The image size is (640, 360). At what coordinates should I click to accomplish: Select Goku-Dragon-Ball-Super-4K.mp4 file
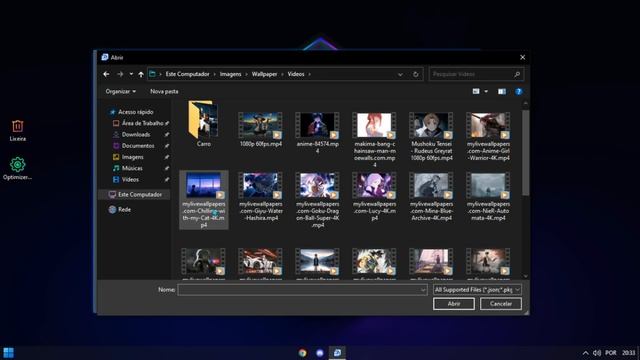pos(318,200)
